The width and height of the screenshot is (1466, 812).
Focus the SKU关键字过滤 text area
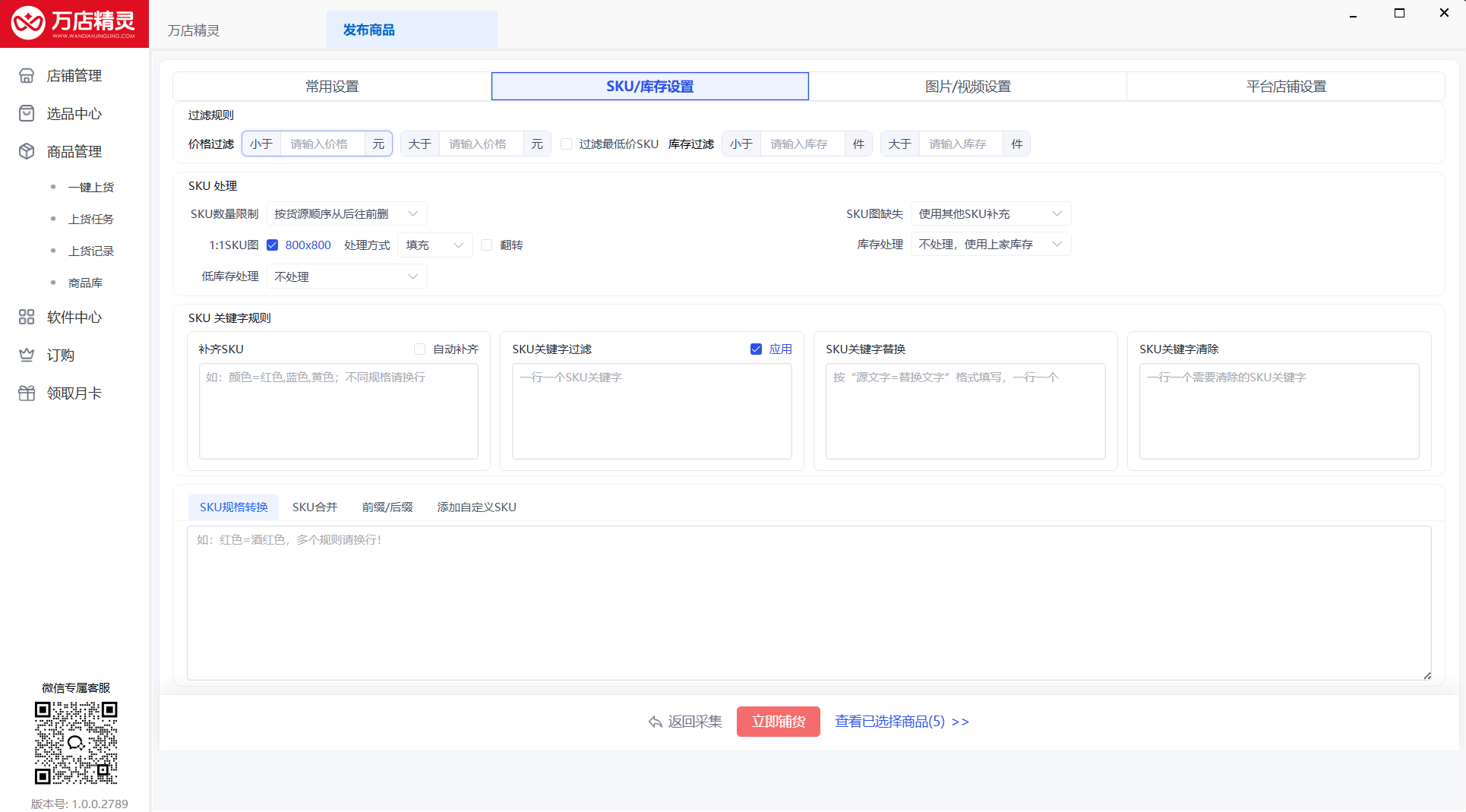click(652, 411)
